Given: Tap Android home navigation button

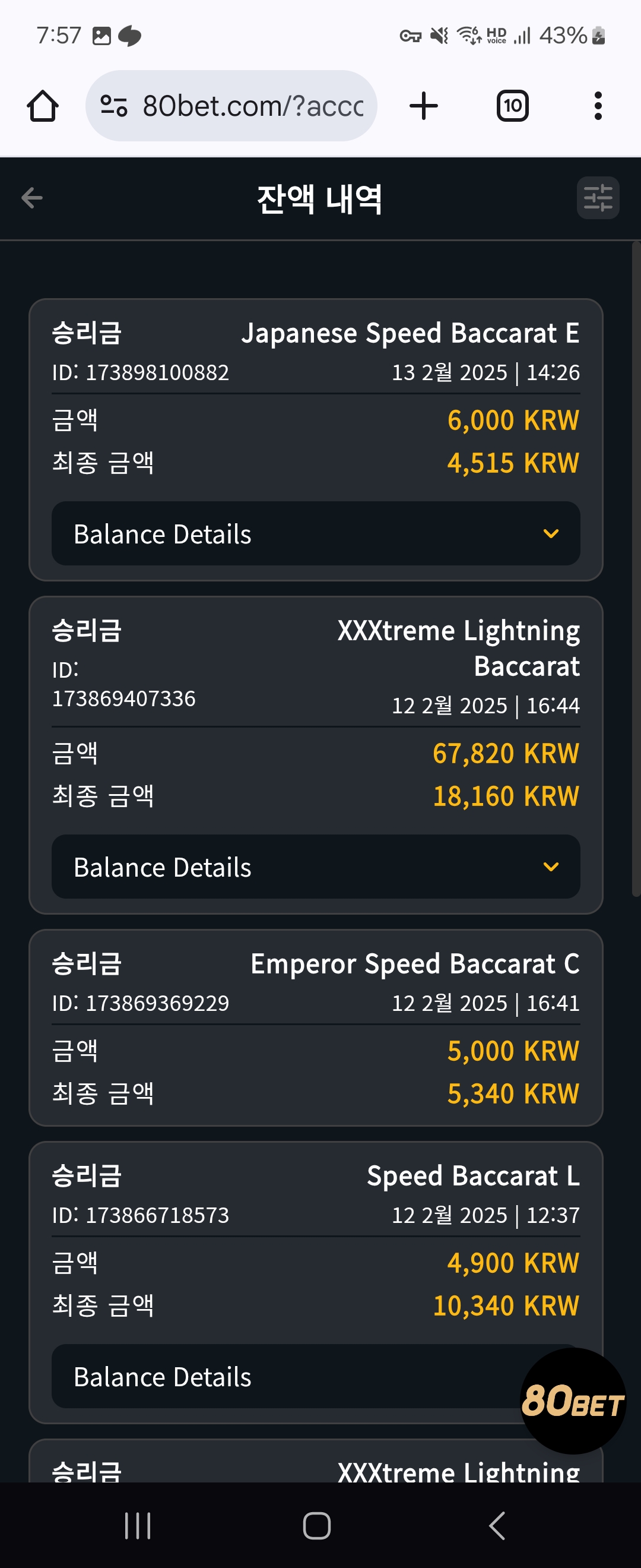Looking at the screenshot, I should click(317, 1525).
